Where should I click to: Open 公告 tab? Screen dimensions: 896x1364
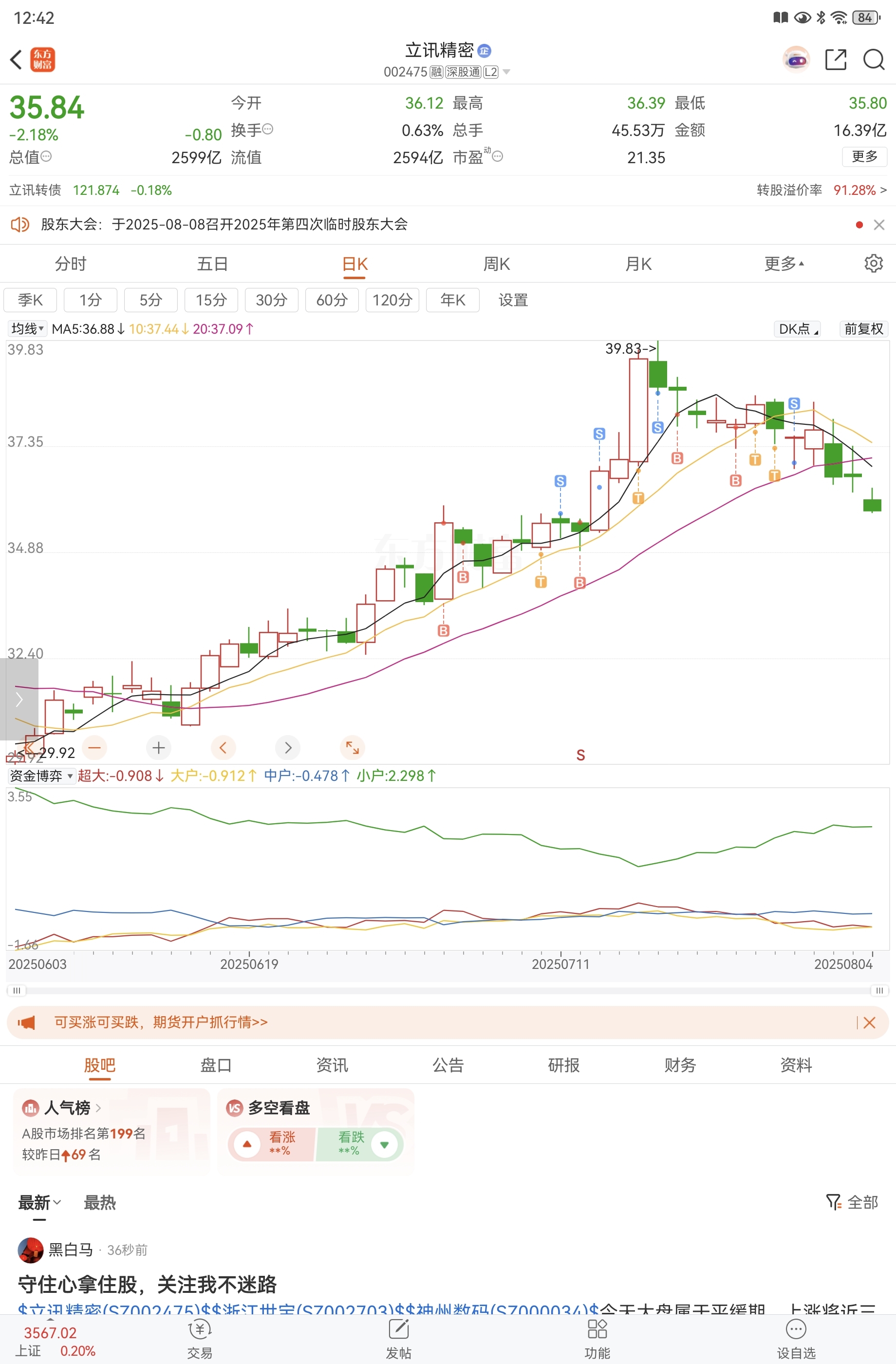448,1065
